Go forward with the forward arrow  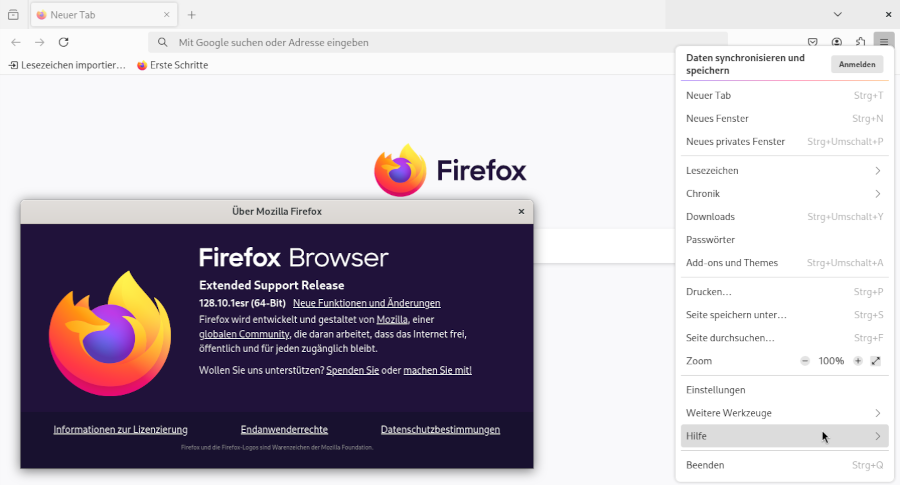point(40,42)
